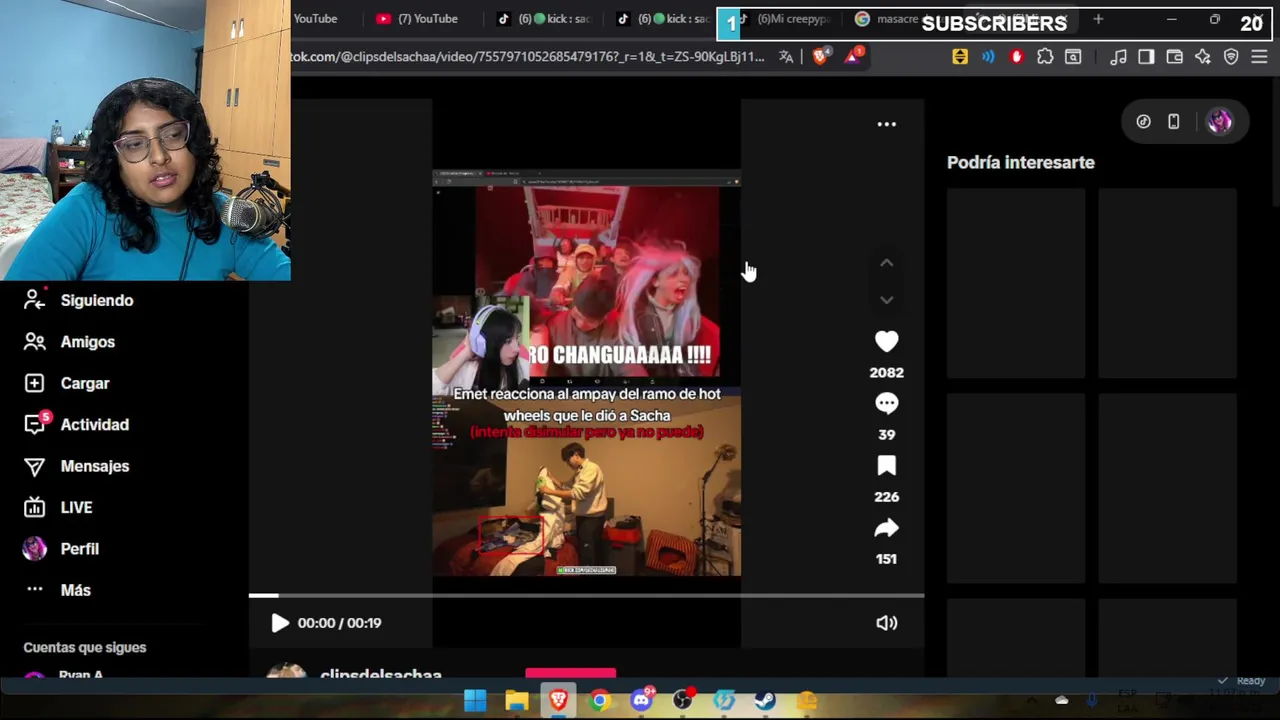Click the translate page icon
The width and height of the screenshot is (1280, 720).
(x=786, y=57)
